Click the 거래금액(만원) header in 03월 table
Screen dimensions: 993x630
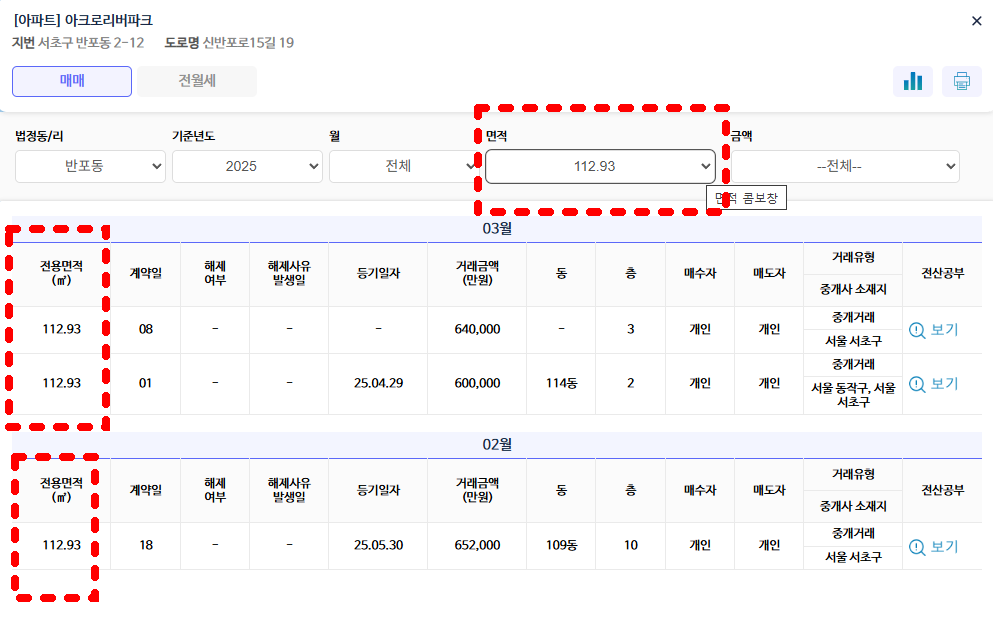[478, 274]
